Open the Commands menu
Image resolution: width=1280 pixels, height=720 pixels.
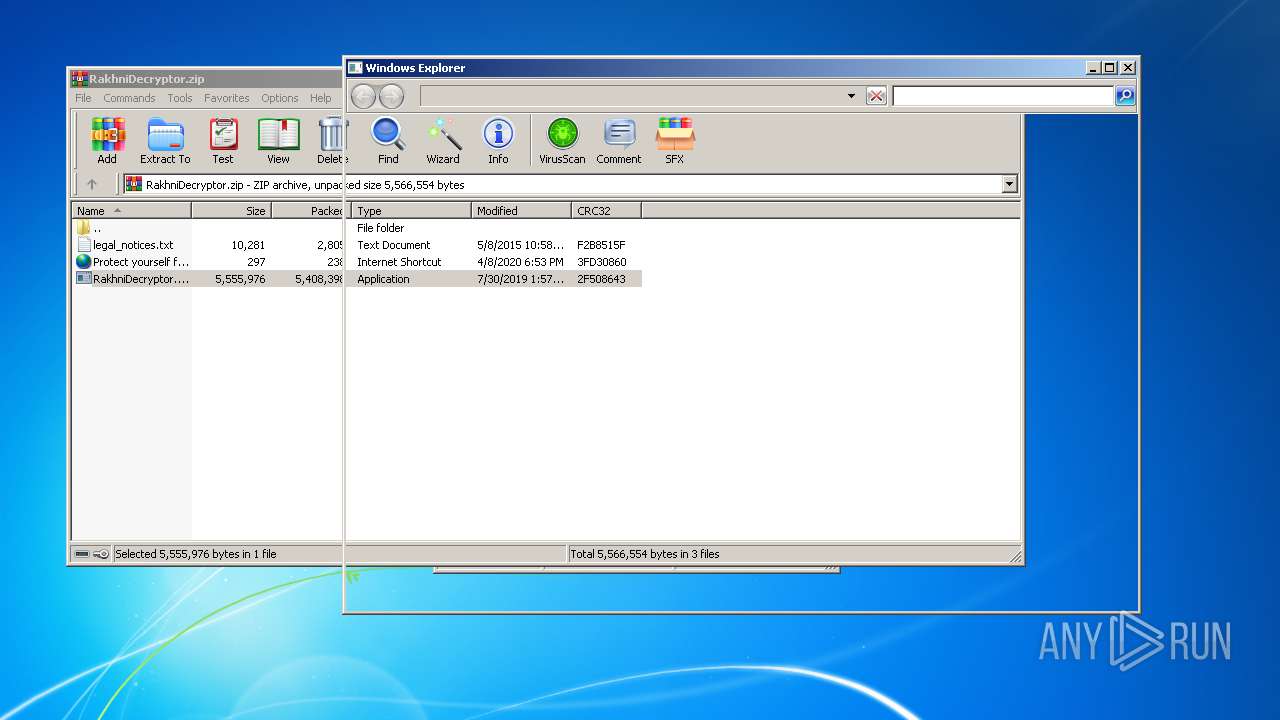click(129, 98)
